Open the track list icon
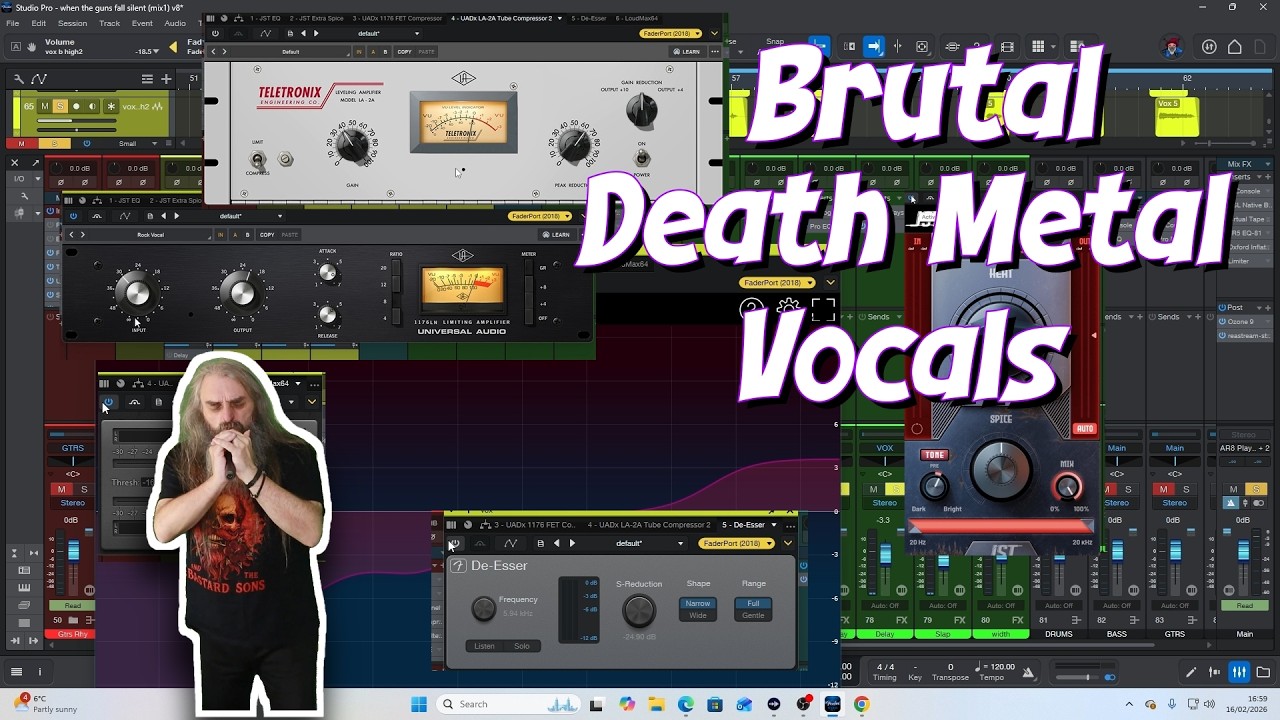This screenshot has width=1280, height=720. [148, 79]
